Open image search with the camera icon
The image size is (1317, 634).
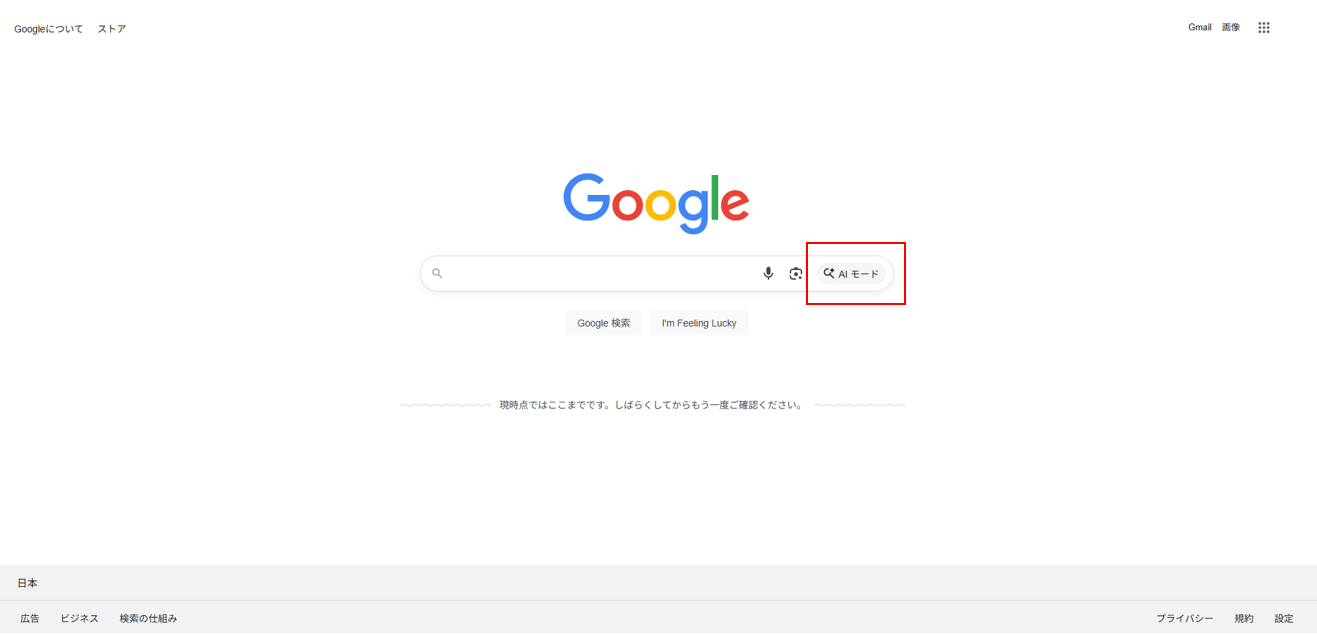click(x=796, y=273)
